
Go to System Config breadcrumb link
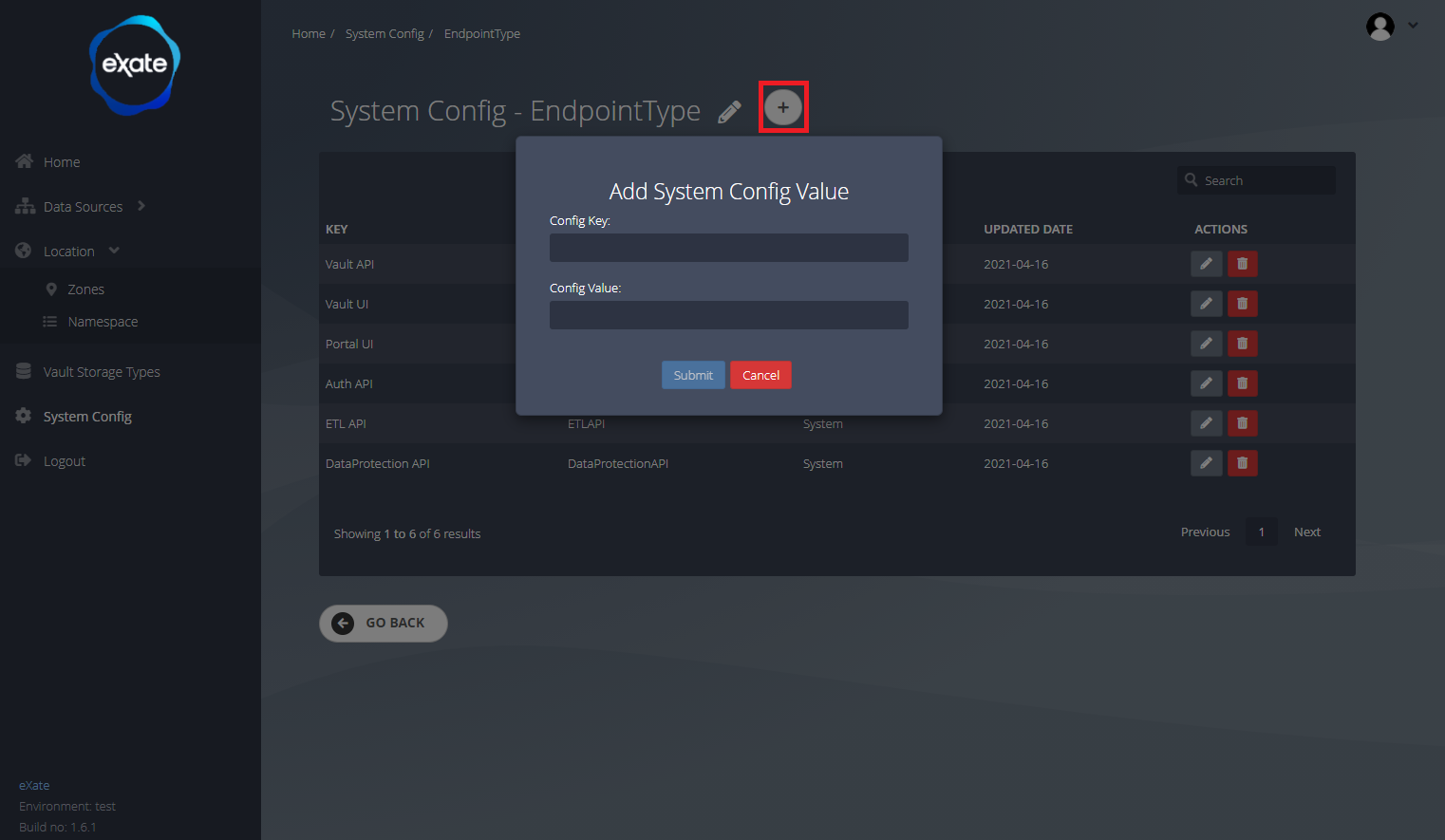[385, 34]
